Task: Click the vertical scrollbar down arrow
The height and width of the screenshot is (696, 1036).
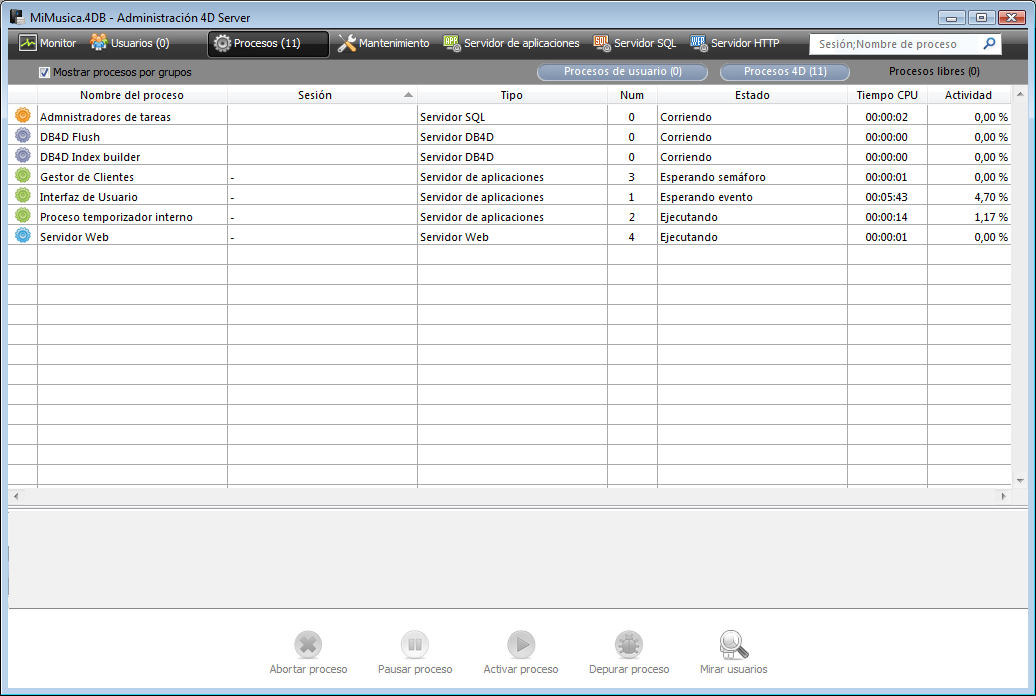Action: (x=1020, y=481)
